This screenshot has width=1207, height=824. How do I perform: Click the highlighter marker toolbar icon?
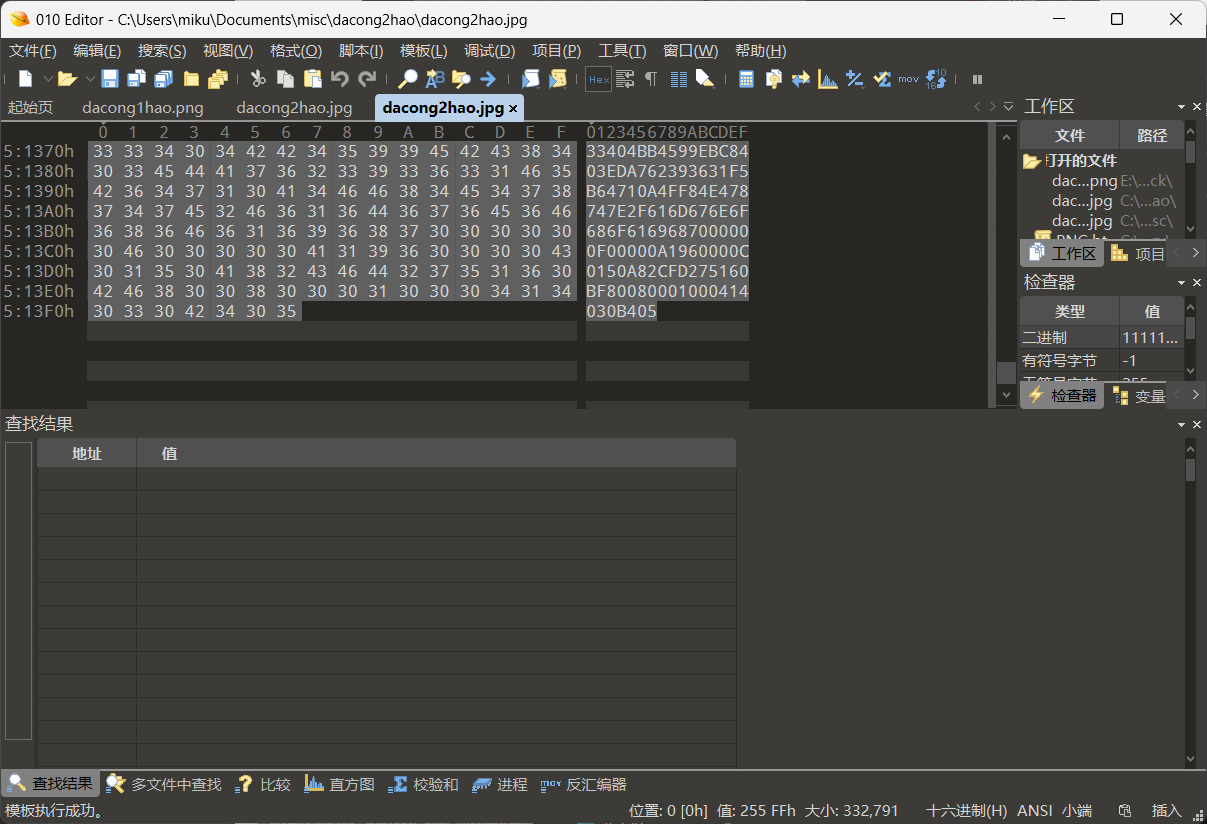tap(705, 79)
